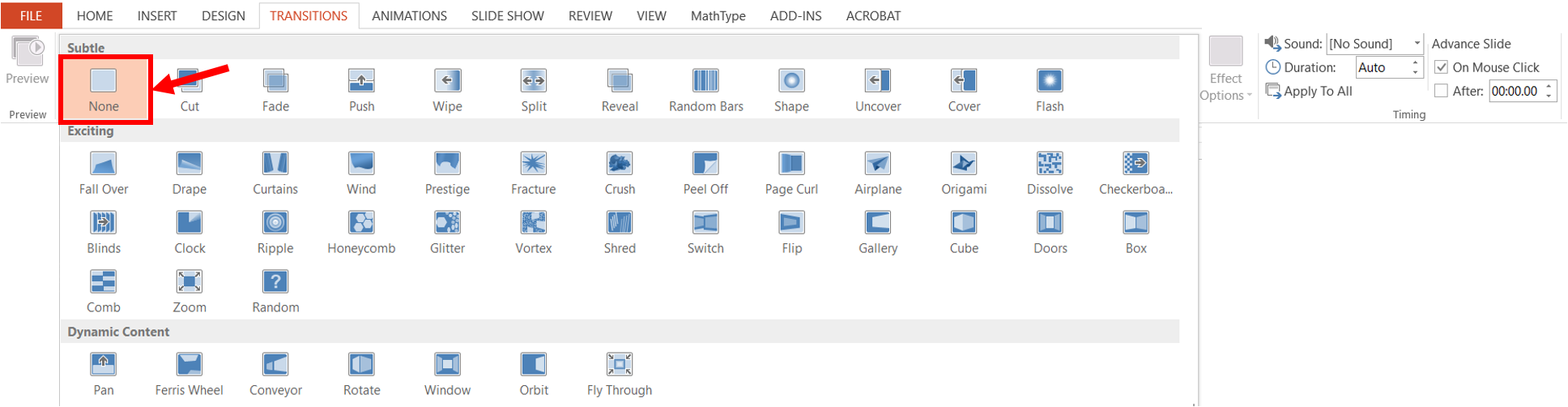
Task: Choose the Clock transition effect
Action: point(190,232)
